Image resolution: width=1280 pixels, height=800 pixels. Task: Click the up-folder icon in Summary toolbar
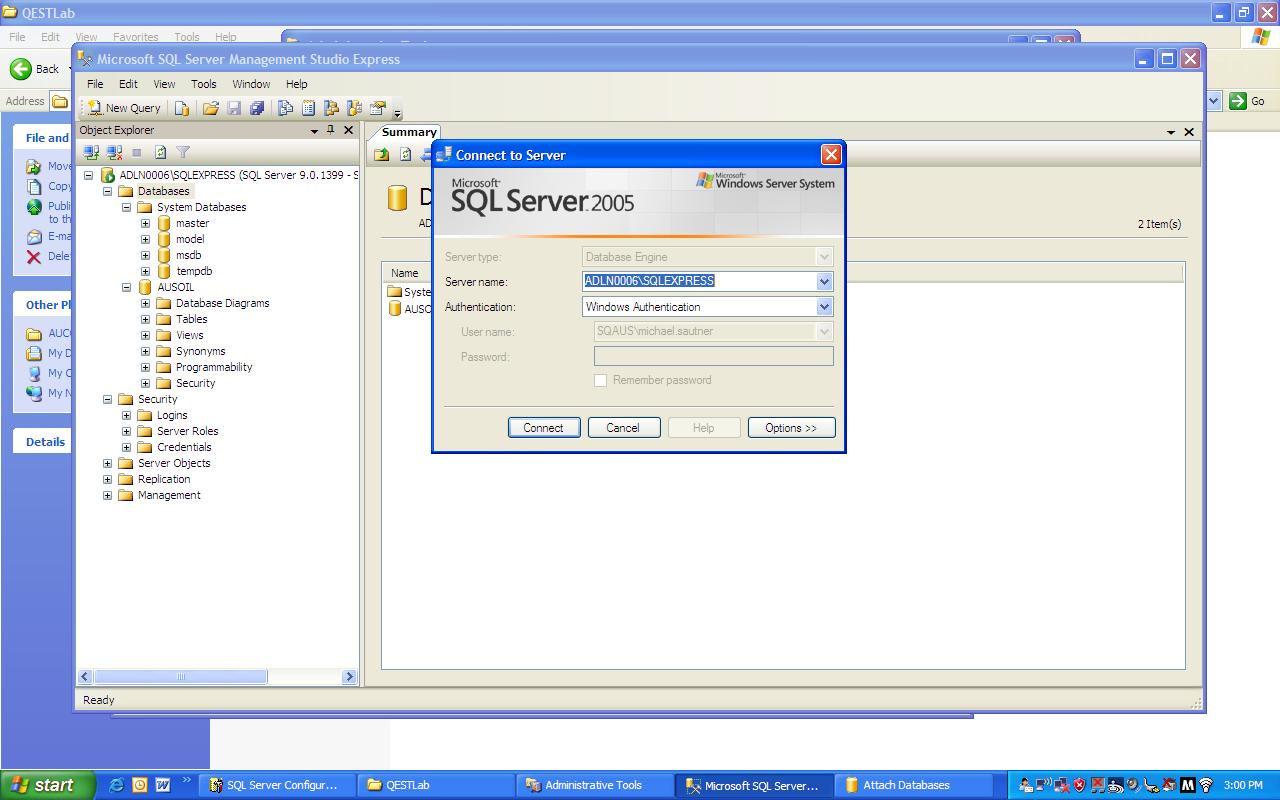pos(382,154)
